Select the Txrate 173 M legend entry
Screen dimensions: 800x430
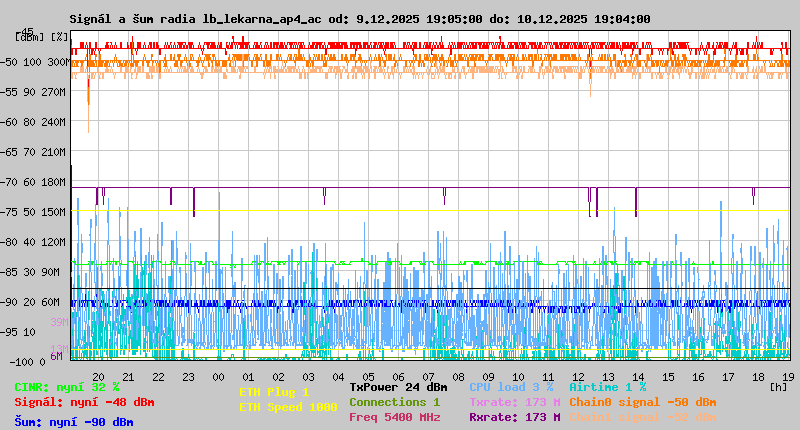[514, 402]
